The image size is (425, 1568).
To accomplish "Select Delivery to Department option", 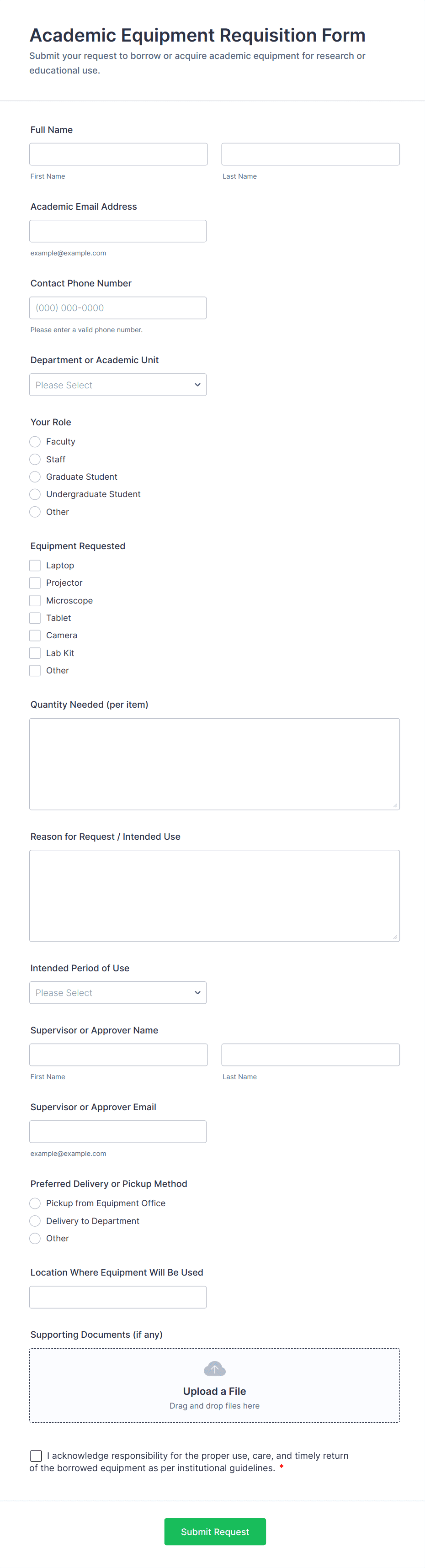I will (35, 1220).
